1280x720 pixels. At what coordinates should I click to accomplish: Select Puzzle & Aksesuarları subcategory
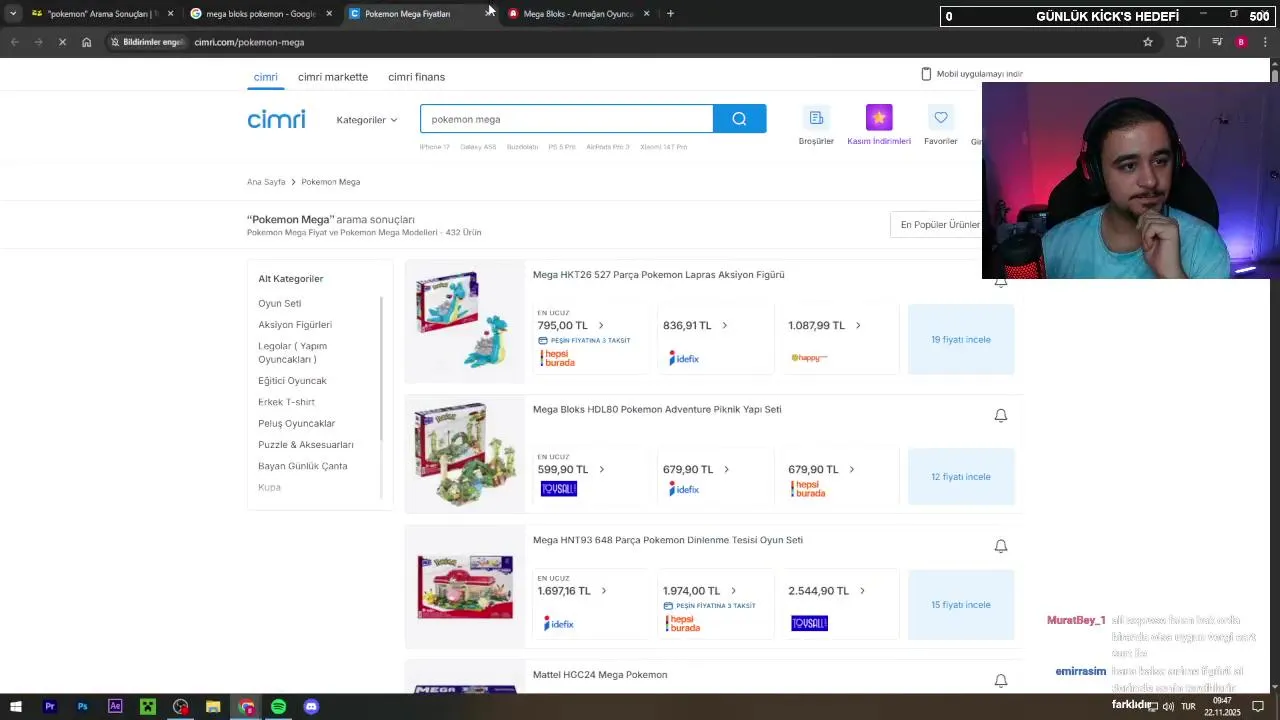tap(306, 445)
